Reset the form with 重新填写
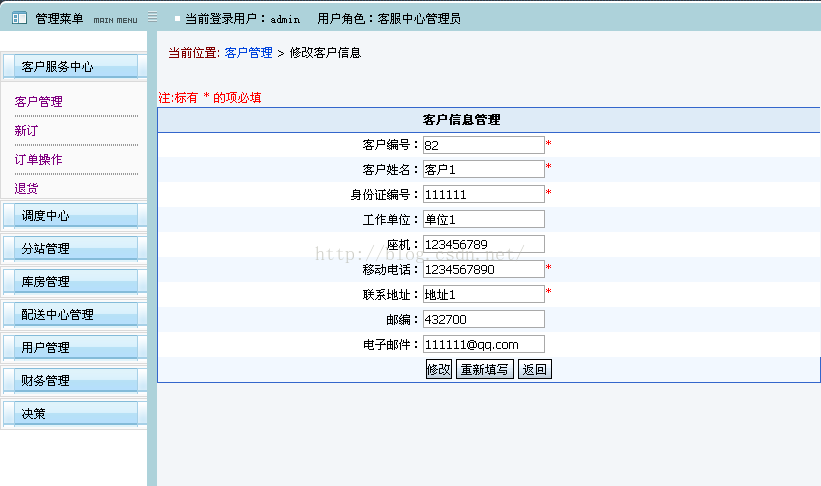This screenshot has height=486, width=821. [x=485, y=369]
